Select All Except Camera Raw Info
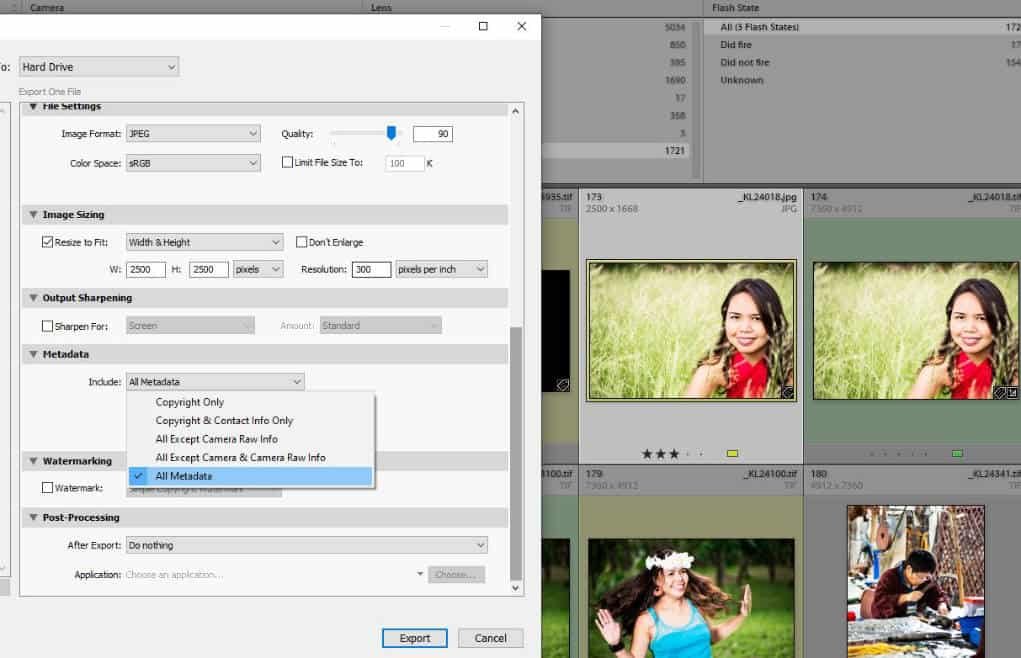Screen dimensions: 1021x658 point(251,439)
